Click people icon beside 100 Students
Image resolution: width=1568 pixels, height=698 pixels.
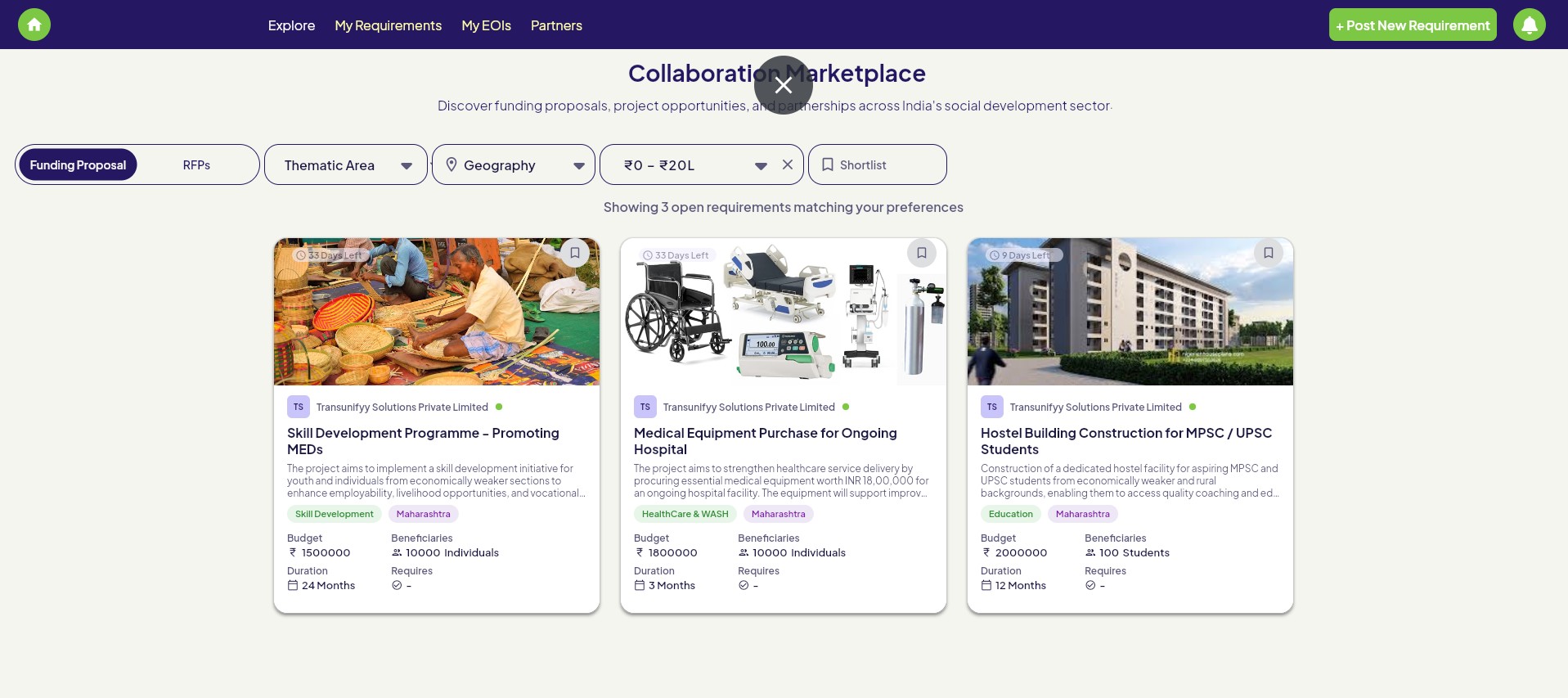click(1090, 552)
